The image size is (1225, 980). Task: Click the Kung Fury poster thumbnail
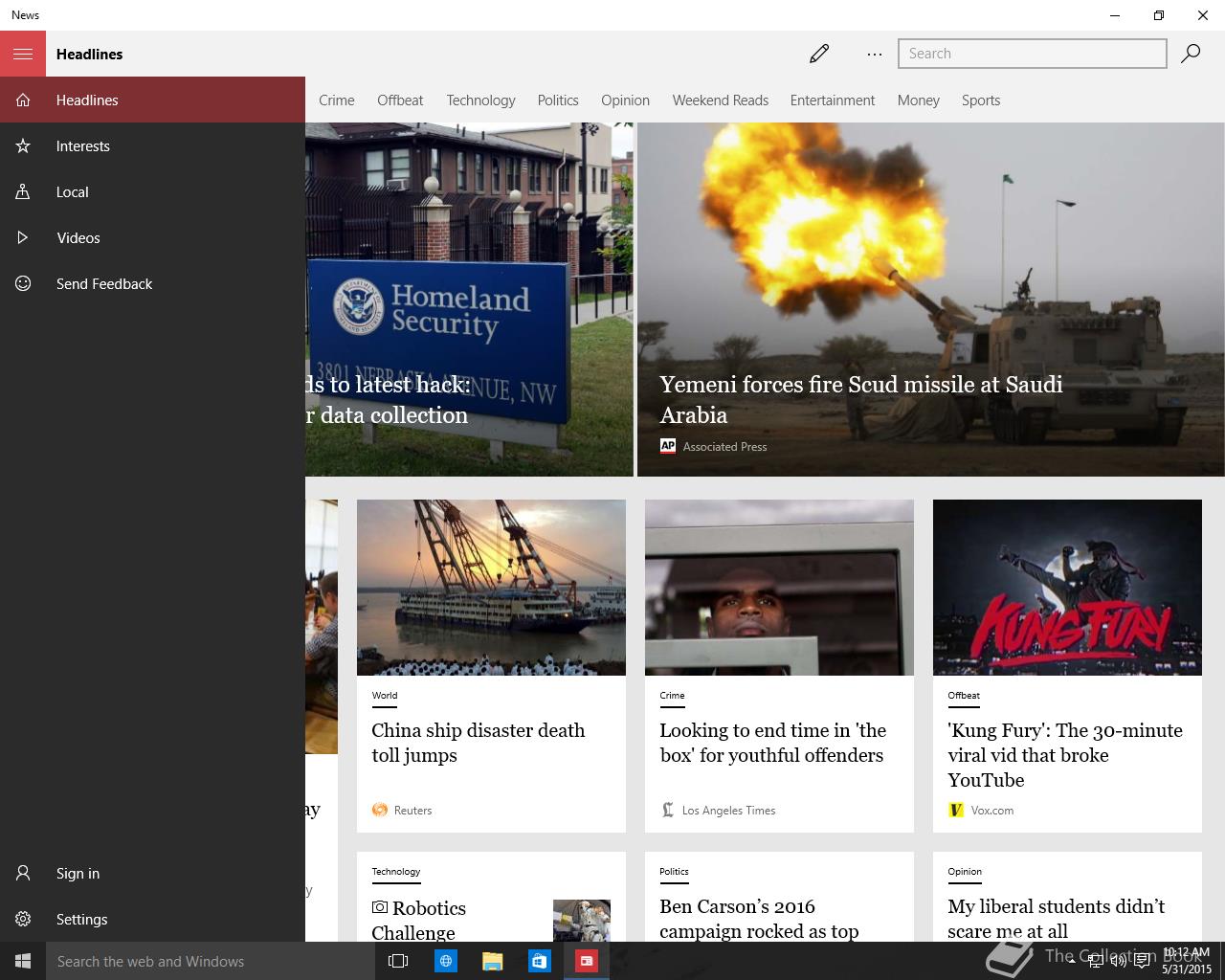pos(1067,588)
